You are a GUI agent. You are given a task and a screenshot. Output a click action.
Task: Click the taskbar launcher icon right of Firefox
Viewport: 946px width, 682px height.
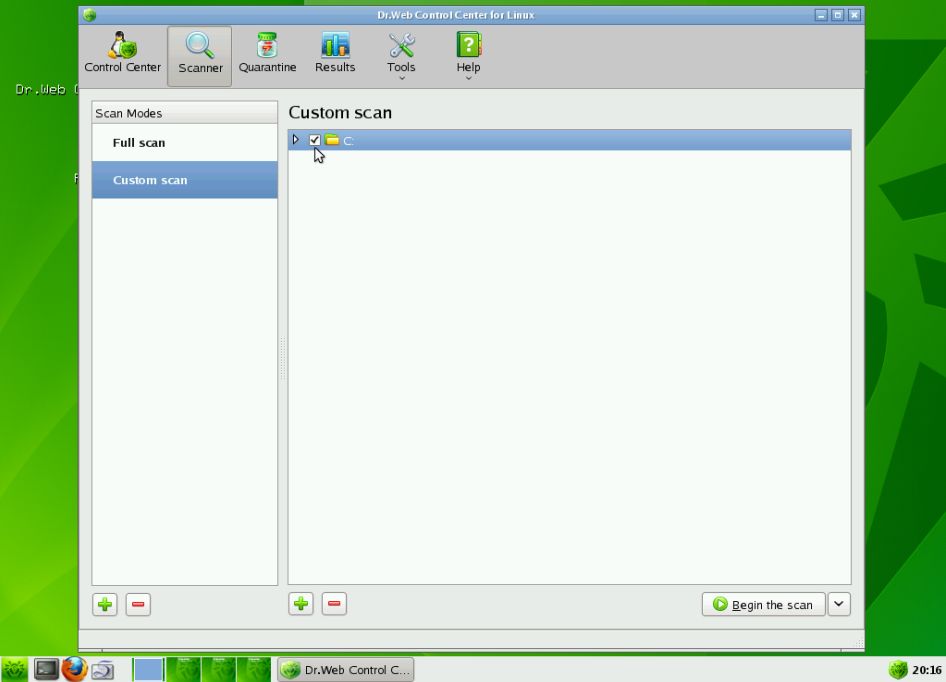(103, 669)
